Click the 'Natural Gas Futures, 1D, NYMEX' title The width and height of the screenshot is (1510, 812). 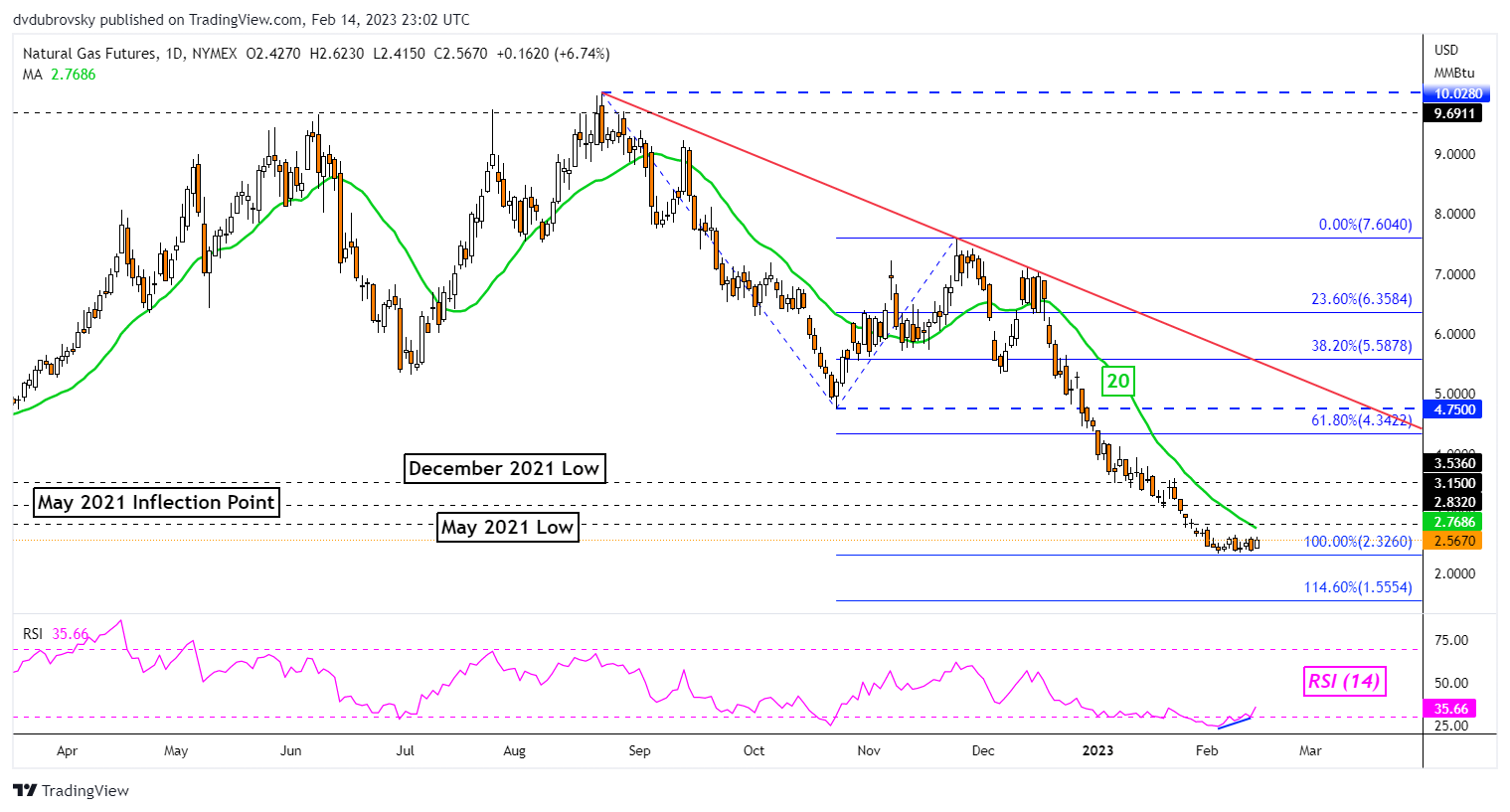pyautogui.click(x=129, y=54)
